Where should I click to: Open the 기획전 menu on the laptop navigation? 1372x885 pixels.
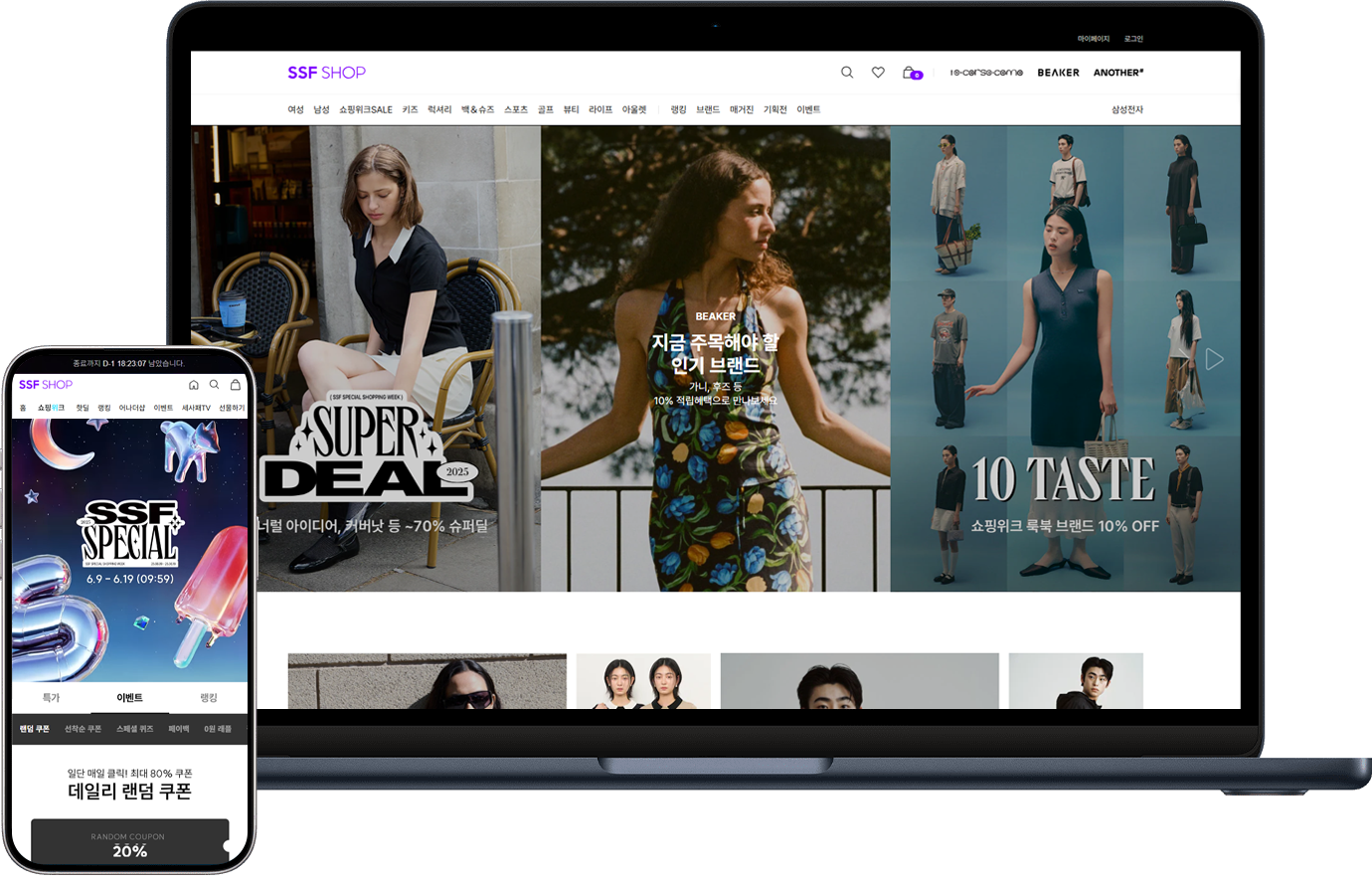coord(775,109)
